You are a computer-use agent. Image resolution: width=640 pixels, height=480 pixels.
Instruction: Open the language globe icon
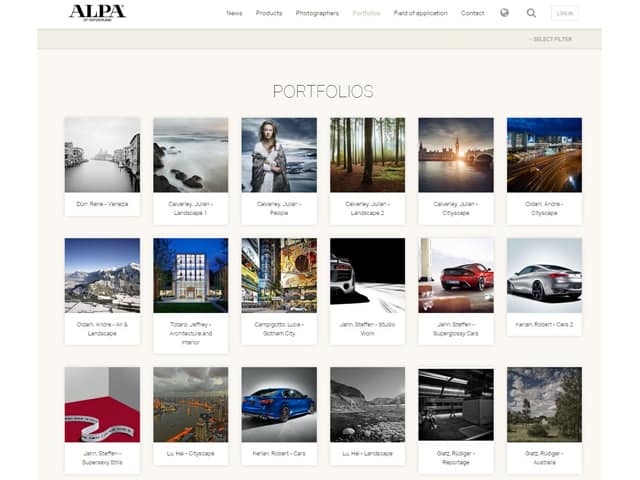point(504,13)
